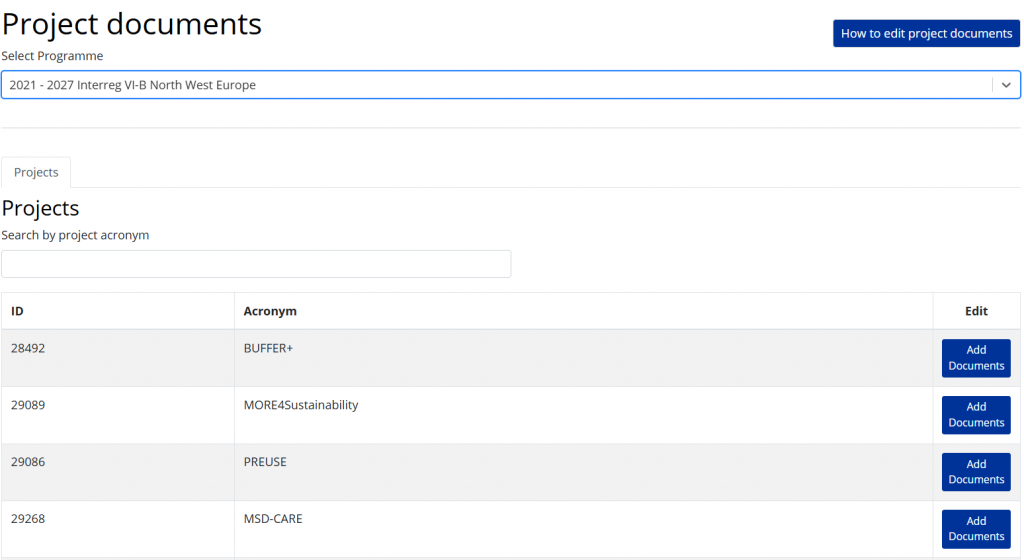This screenshot has height=560, width=1024.
Task: Click the ID column header
Action: [x=18, y=311]
